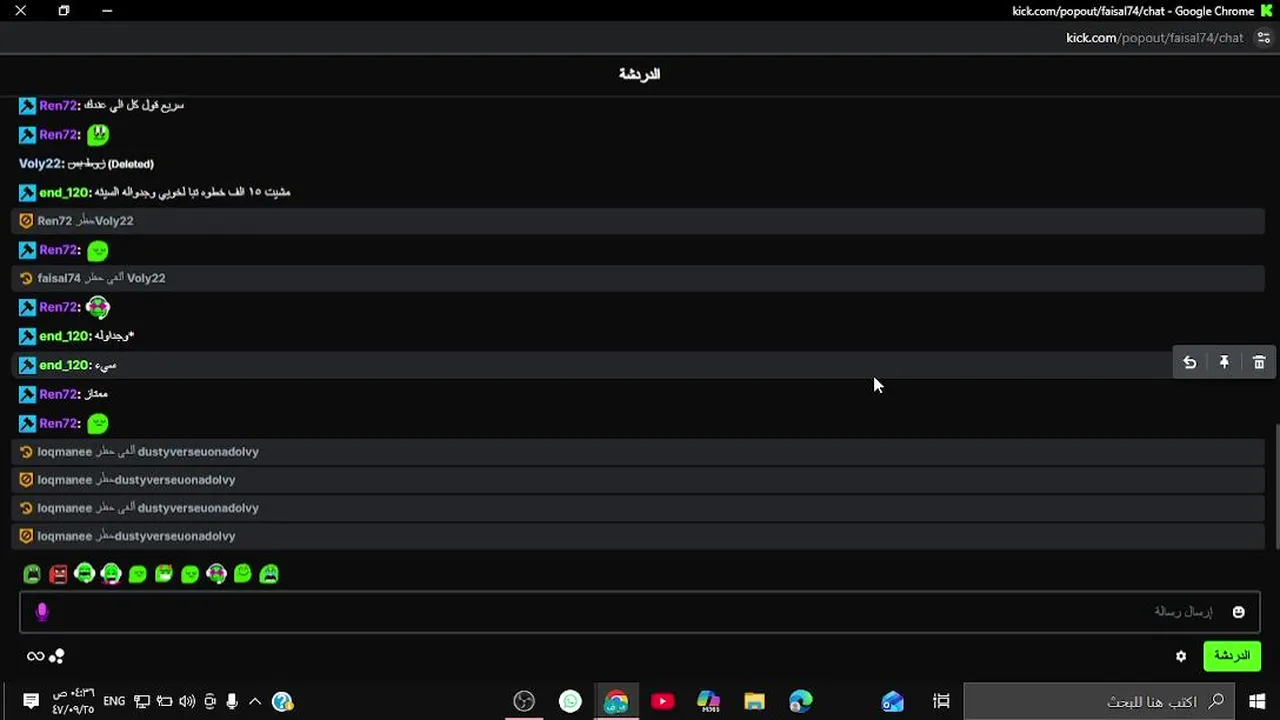
Task: Insert third emote wearing headphones
Action: click(x=85, y=574)
